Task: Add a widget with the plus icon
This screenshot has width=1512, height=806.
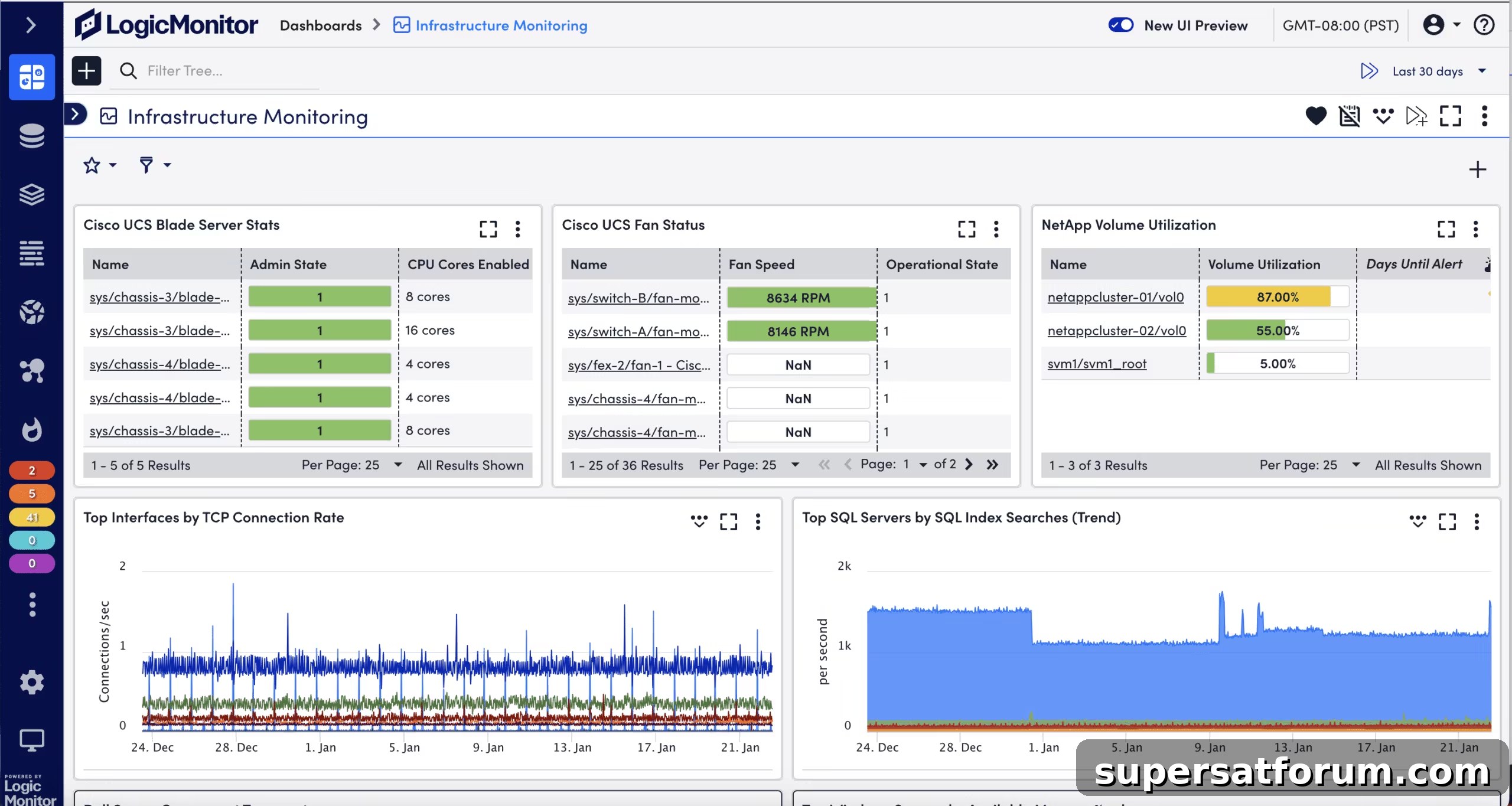Action: [1478, 169]
